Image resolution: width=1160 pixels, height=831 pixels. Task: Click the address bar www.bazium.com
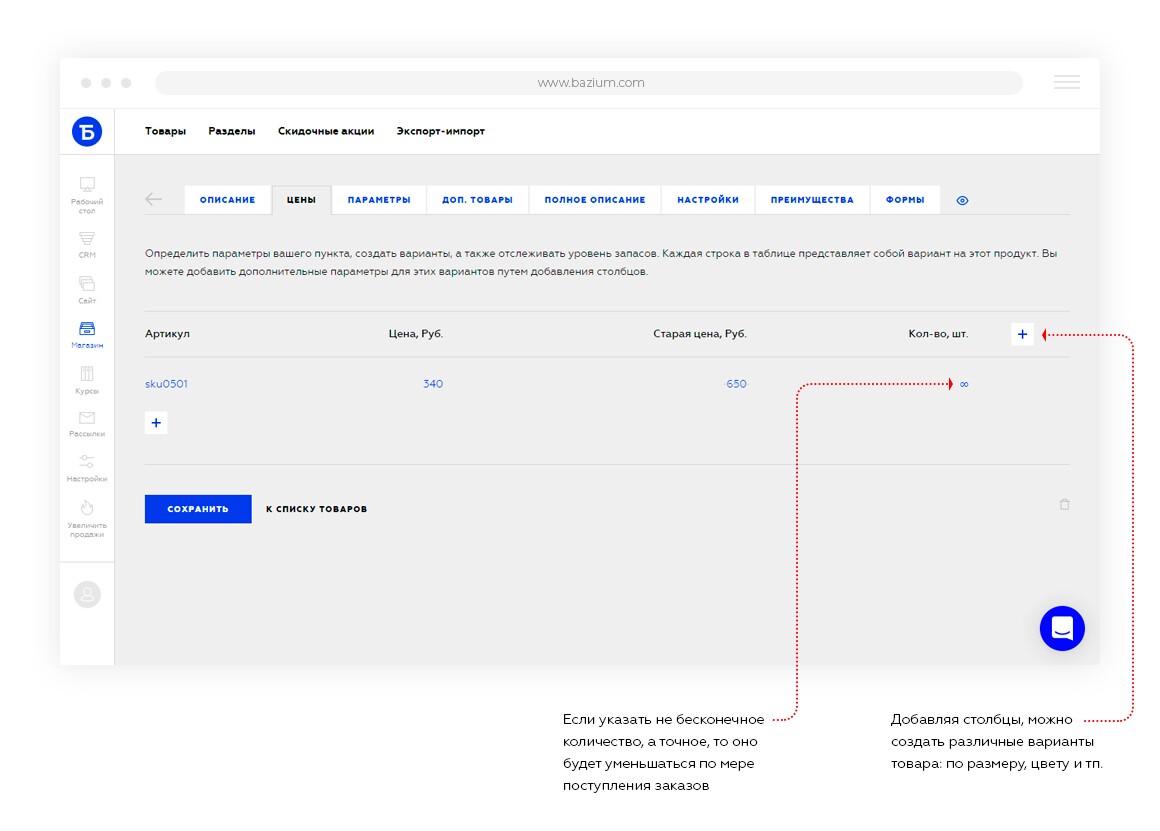pos(589,83)
